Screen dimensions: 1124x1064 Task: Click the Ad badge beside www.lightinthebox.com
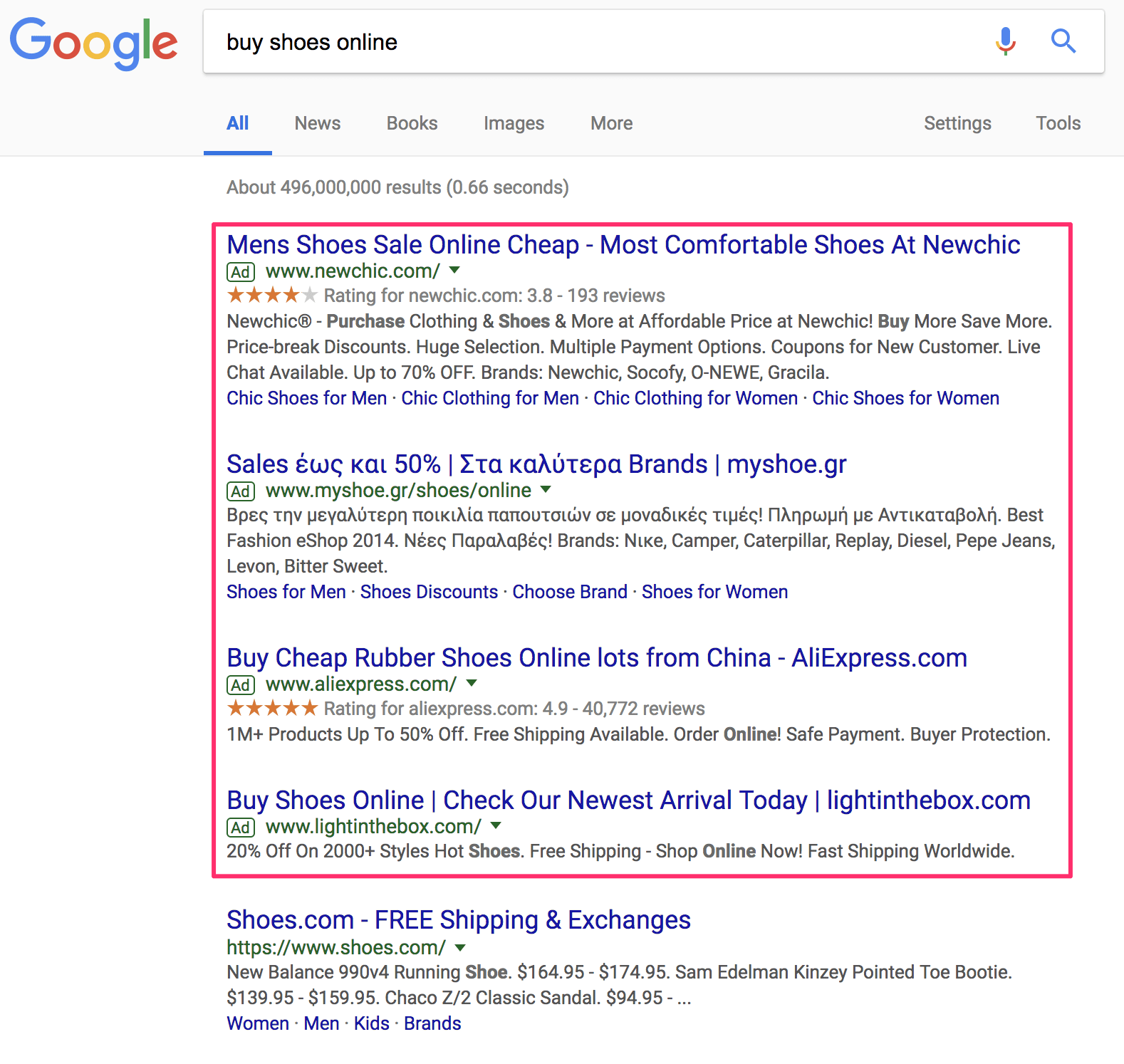241,828
